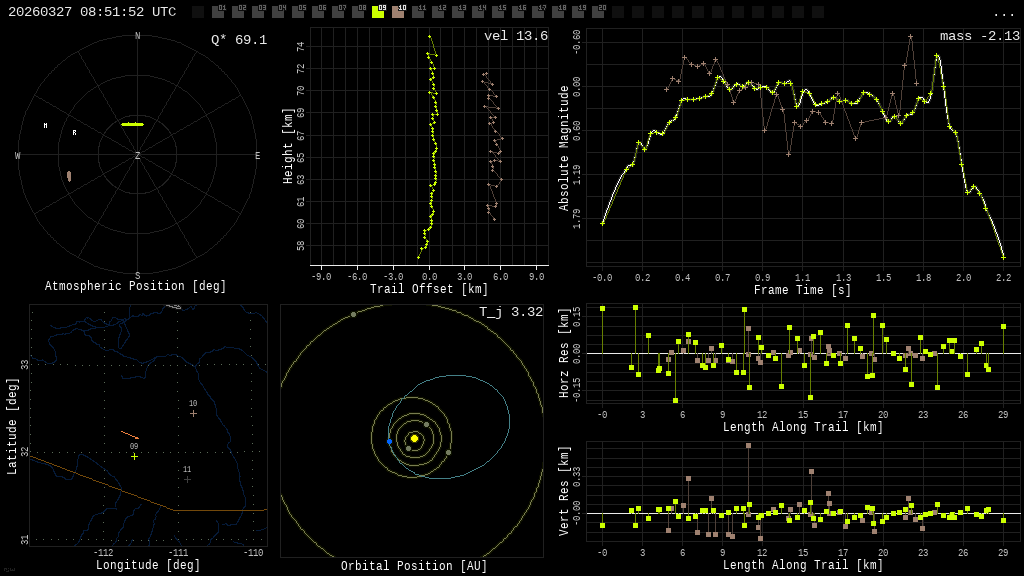Click the yellow meteor track on sky plot
The width and height of the screenshot is (1024, 576).
click(x=132, y=124)
